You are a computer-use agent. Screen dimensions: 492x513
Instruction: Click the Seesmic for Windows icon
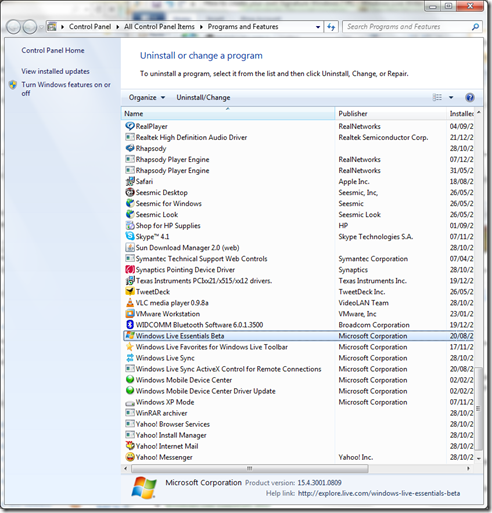tap(130, 203)
